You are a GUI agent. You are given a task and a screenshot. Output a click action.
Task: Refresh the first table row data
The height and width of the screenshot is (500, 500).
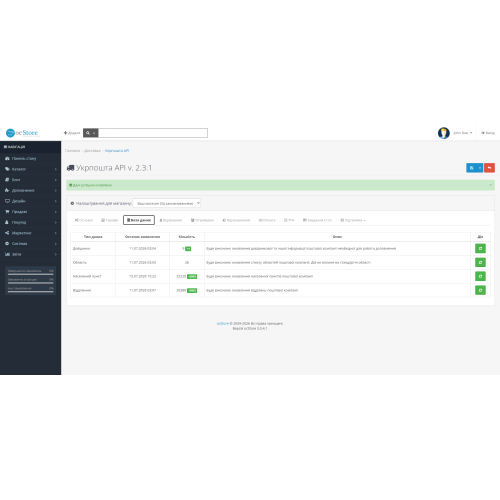tap(480, 248)
